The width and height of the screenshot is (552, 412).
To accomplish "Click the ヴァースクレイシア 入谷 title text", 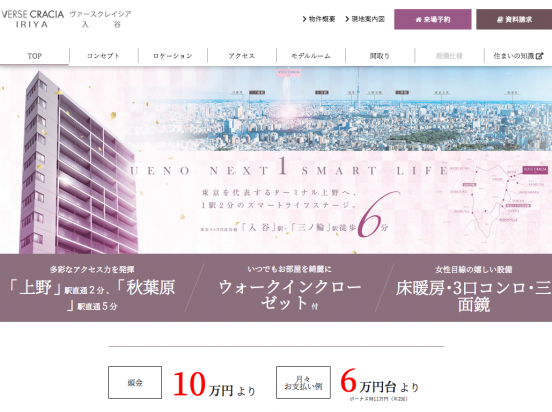I will pyautogui.click(x=101, y=19).
